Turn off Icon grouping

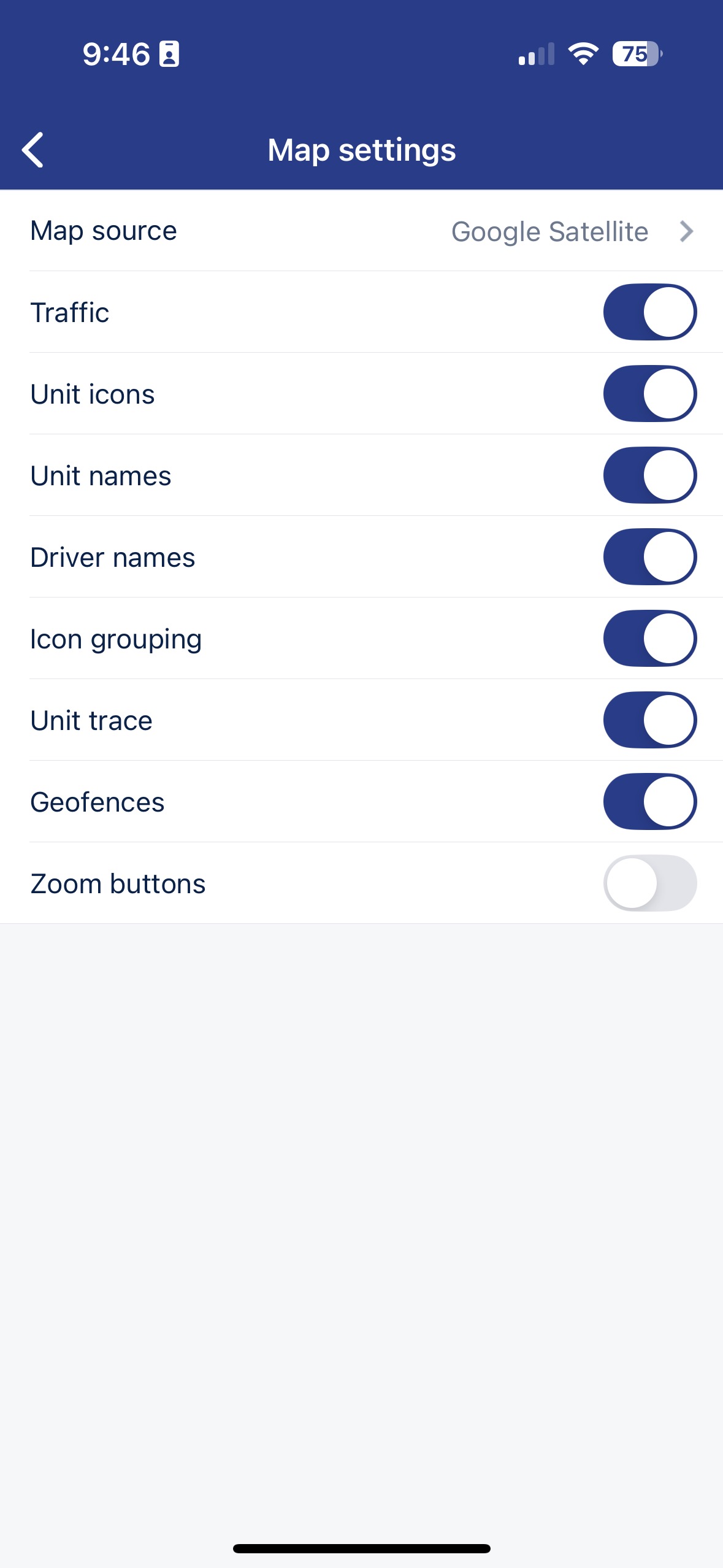coord(649,639)
